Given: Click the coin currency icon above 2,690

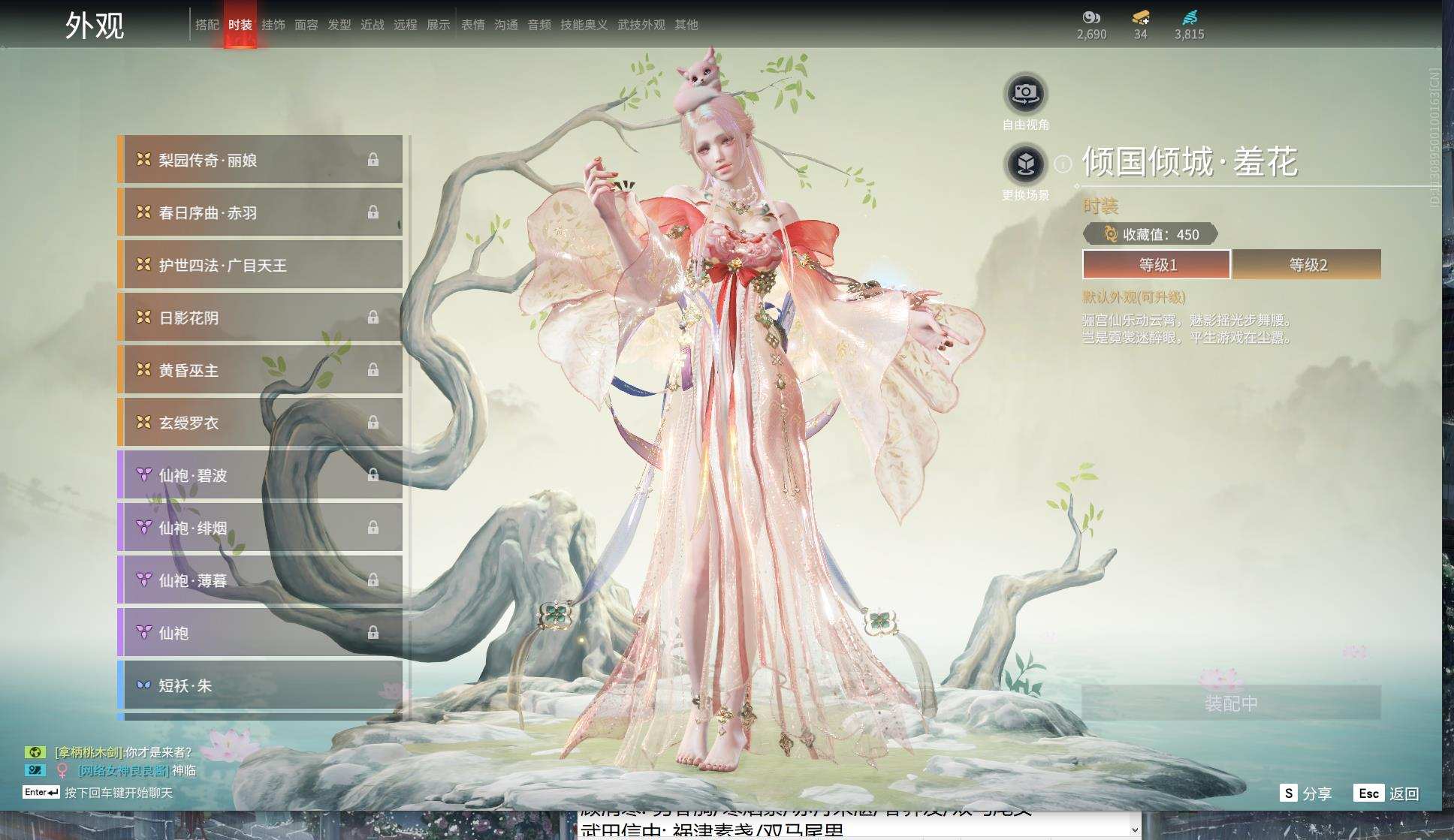Looking at the screenshot, I should (x=1091, y=17).
